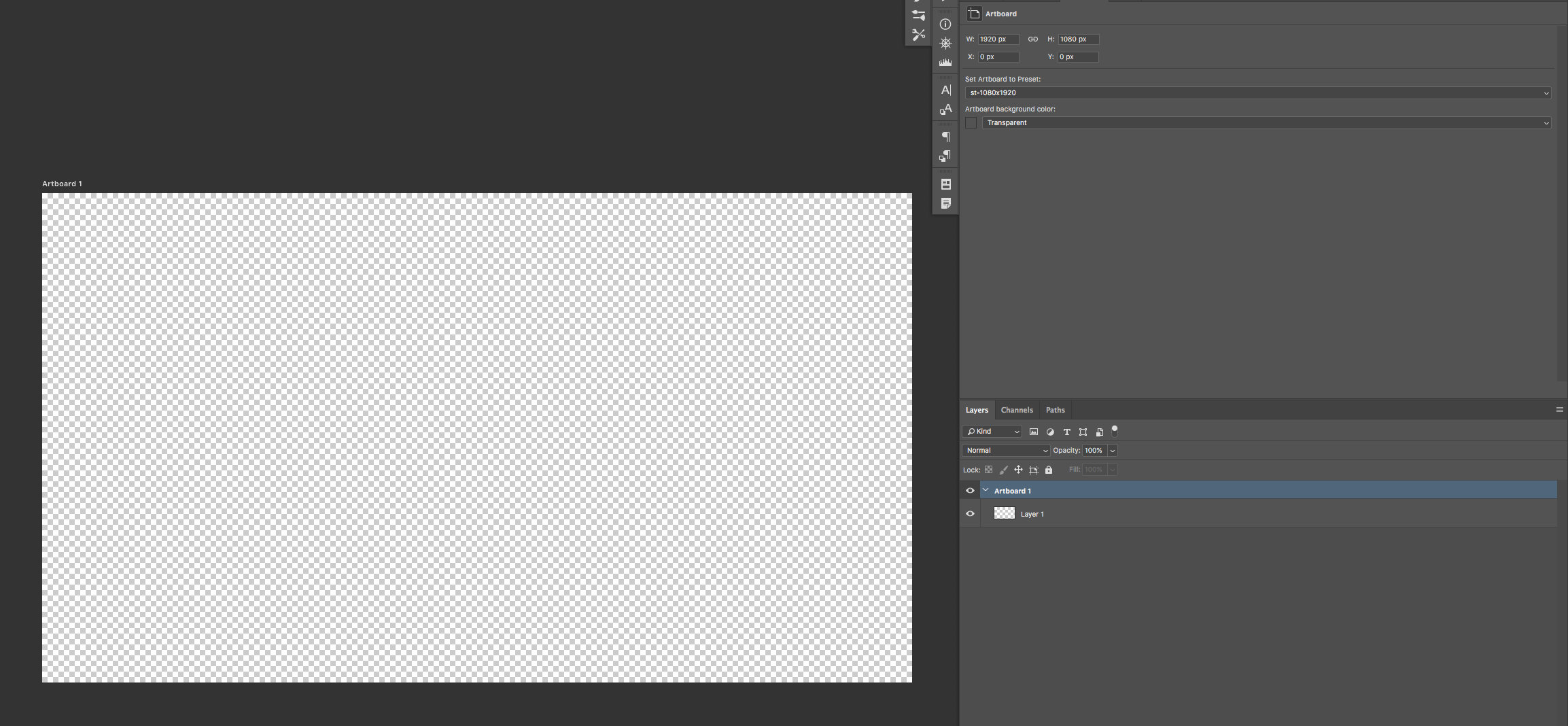Click the Opacity 100% value field

click(1094, 451)
